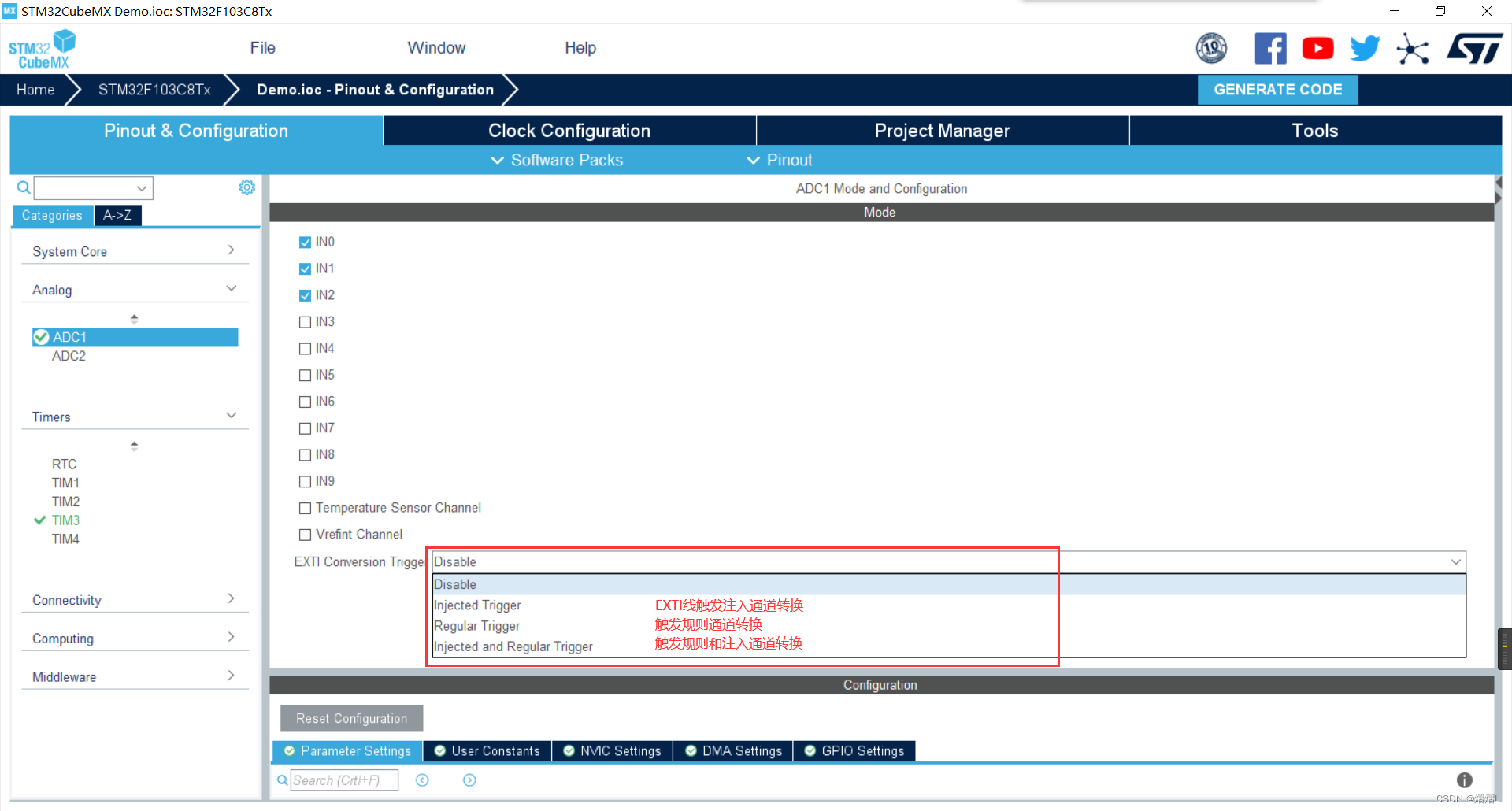Select the Categories tab
The width and height of the screenshot is (1512, 811).
(52, 215)
